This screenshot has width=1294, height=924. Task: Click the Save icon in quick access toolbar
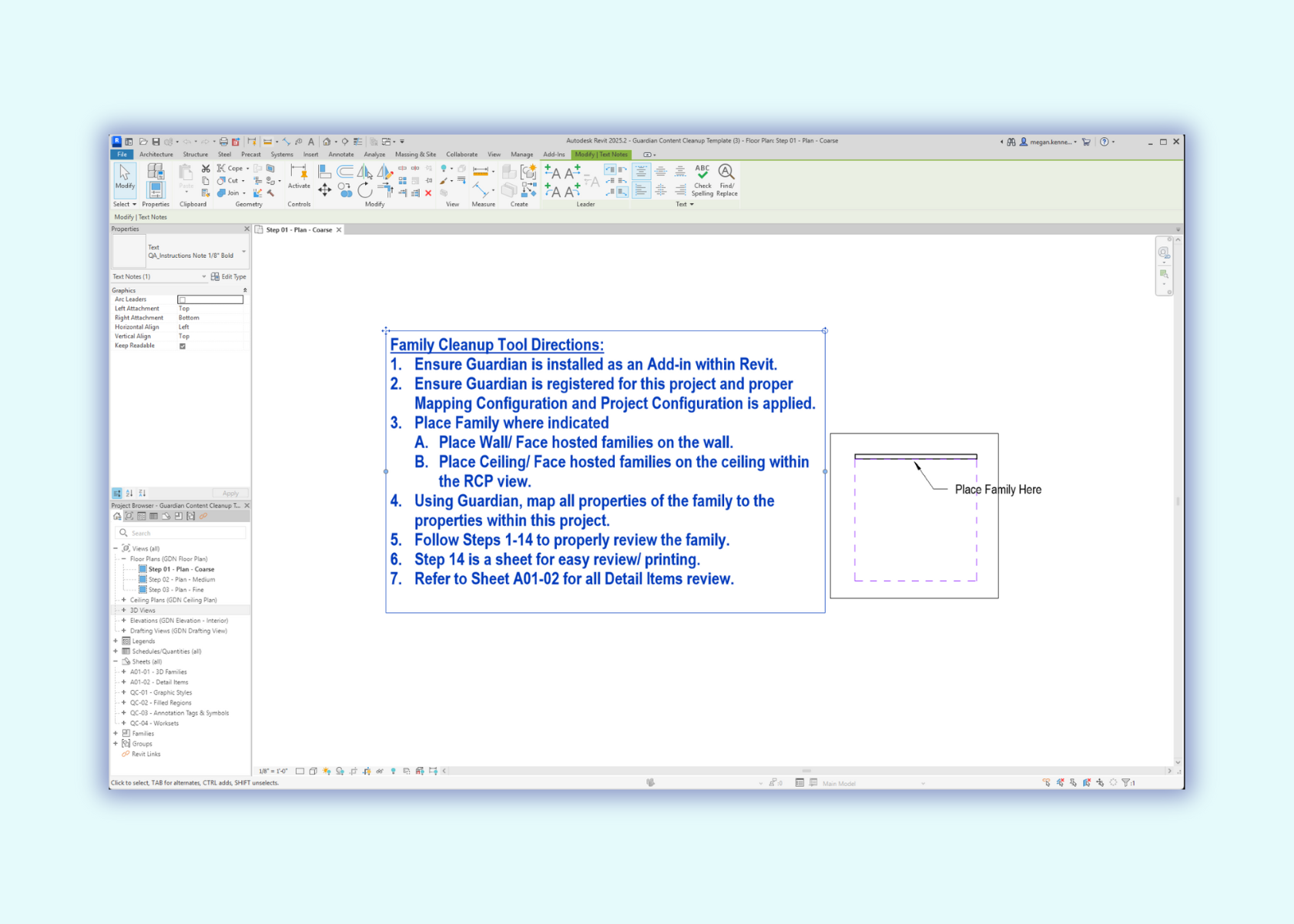click(x=156, y=142)
